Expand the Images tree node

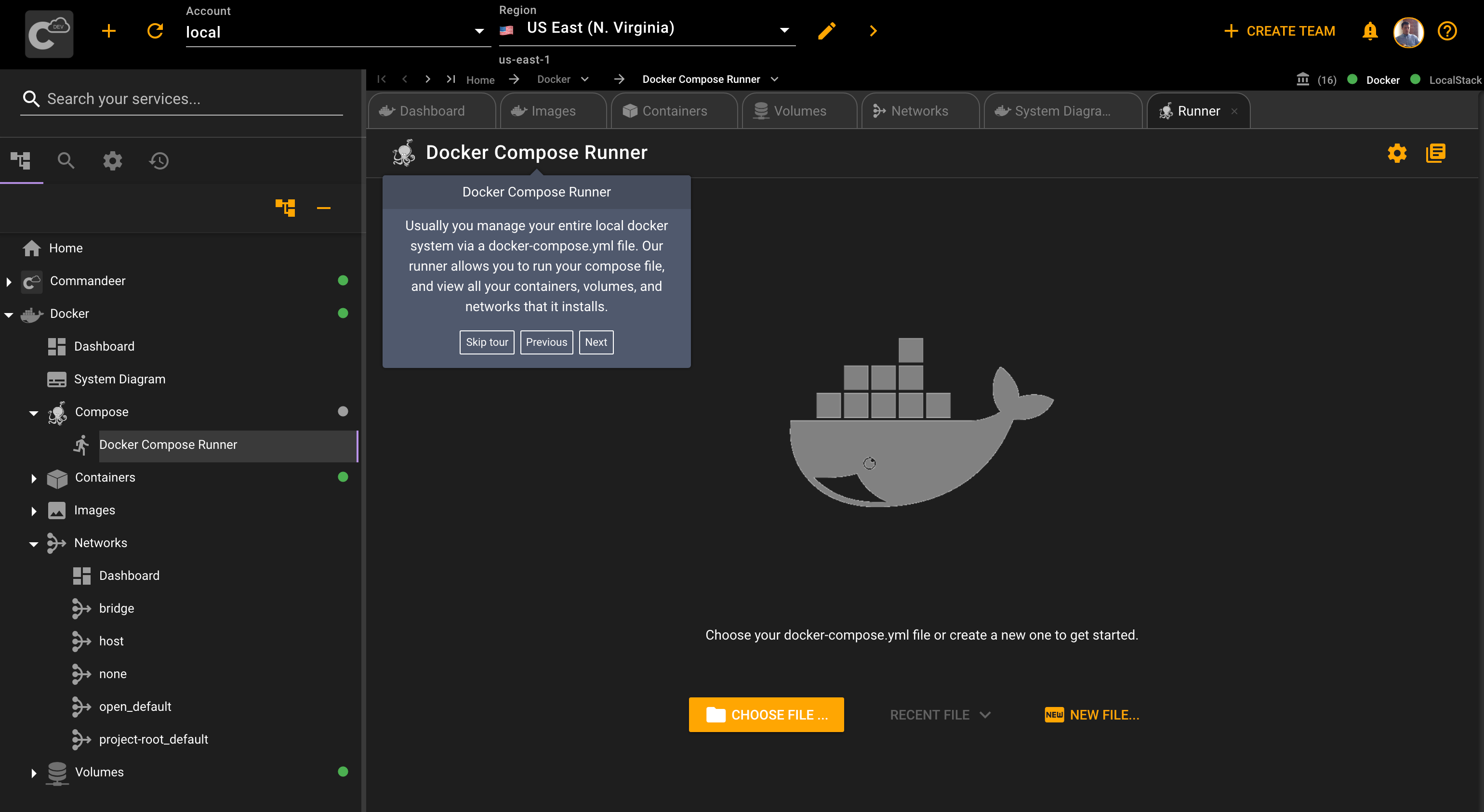(x=33, y=511)
